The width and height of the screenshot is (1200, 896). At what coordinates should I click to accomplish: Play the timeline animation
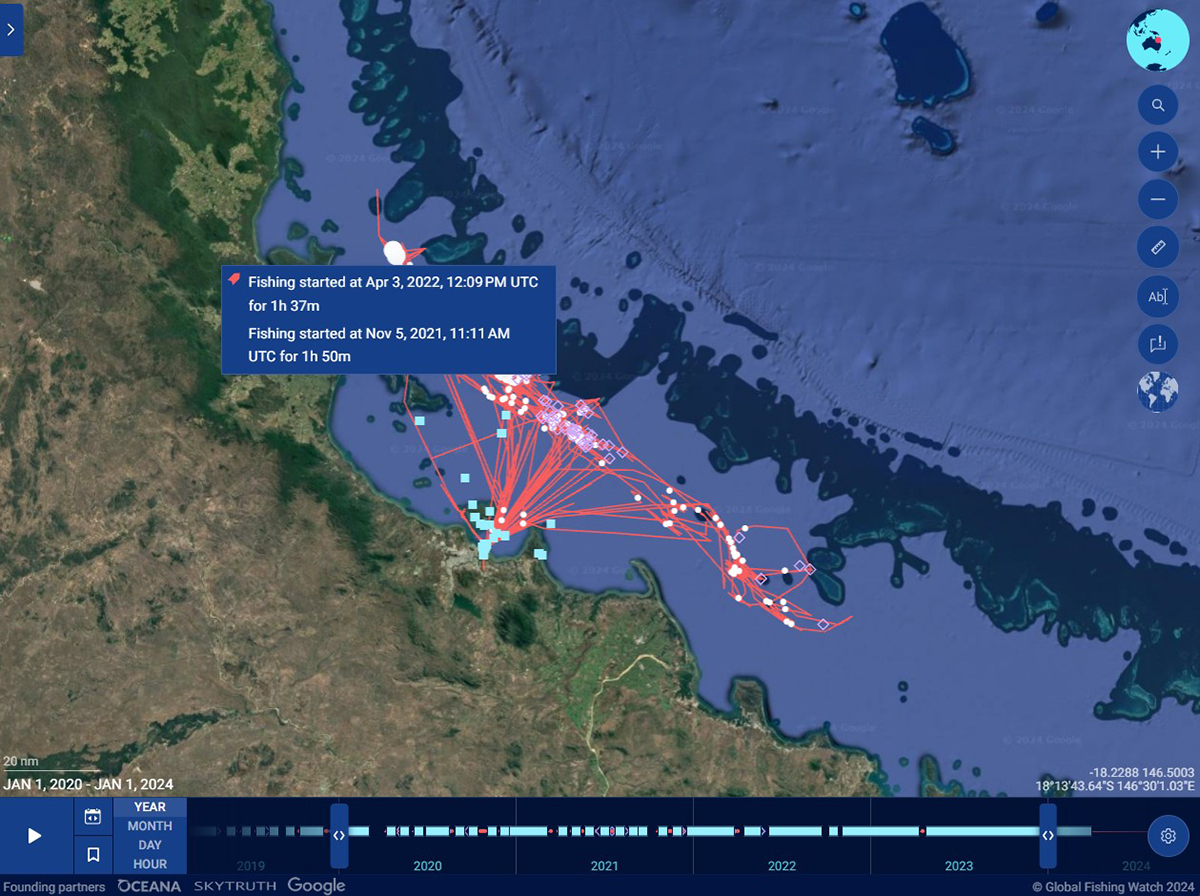click(35, 836)
